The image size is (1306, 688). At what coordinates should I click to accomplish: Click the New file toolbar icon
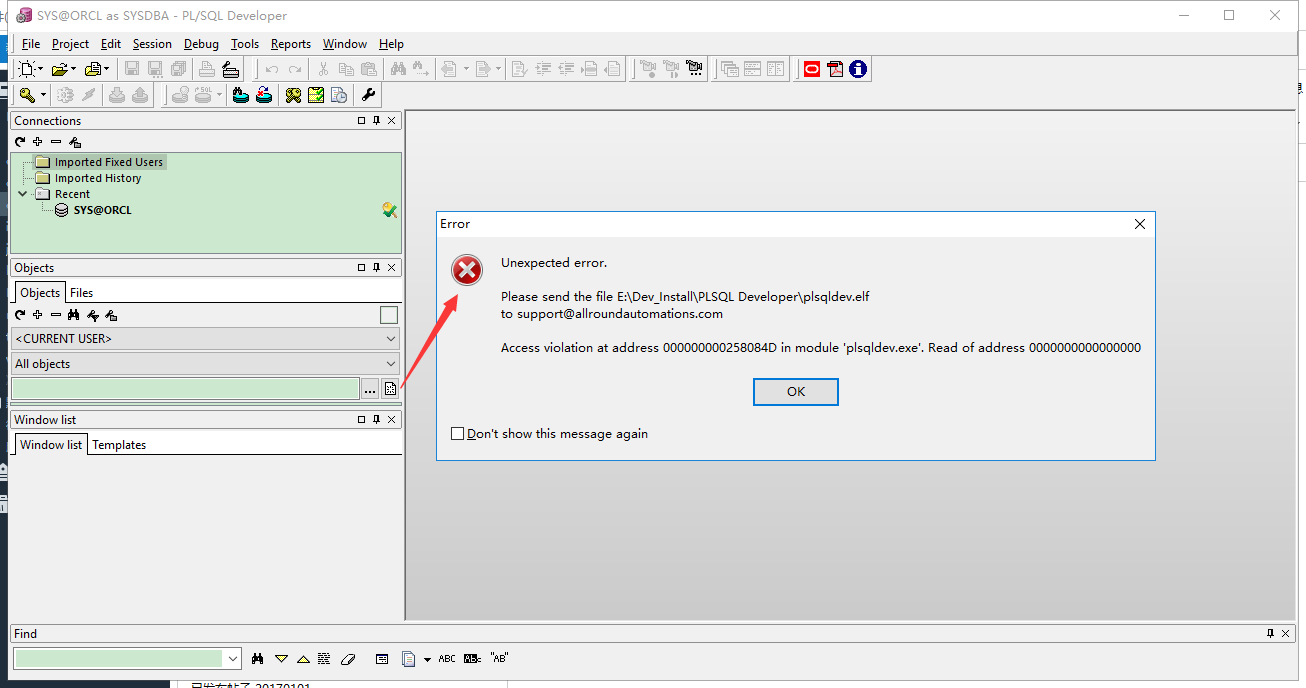tap(27, 69)
